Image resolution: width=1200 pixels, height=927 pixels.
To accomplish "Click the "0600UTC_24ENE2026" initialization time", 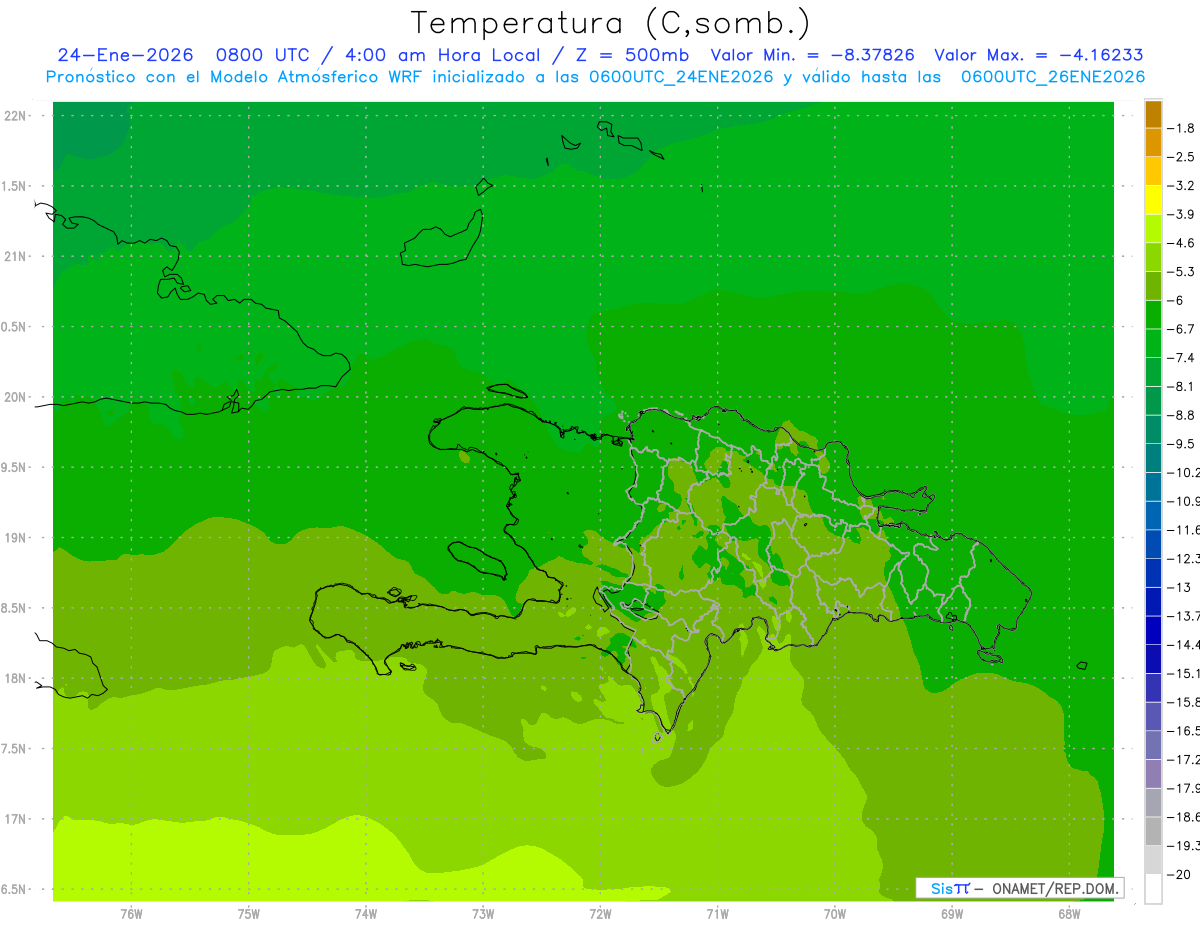I will pos(680,77).
